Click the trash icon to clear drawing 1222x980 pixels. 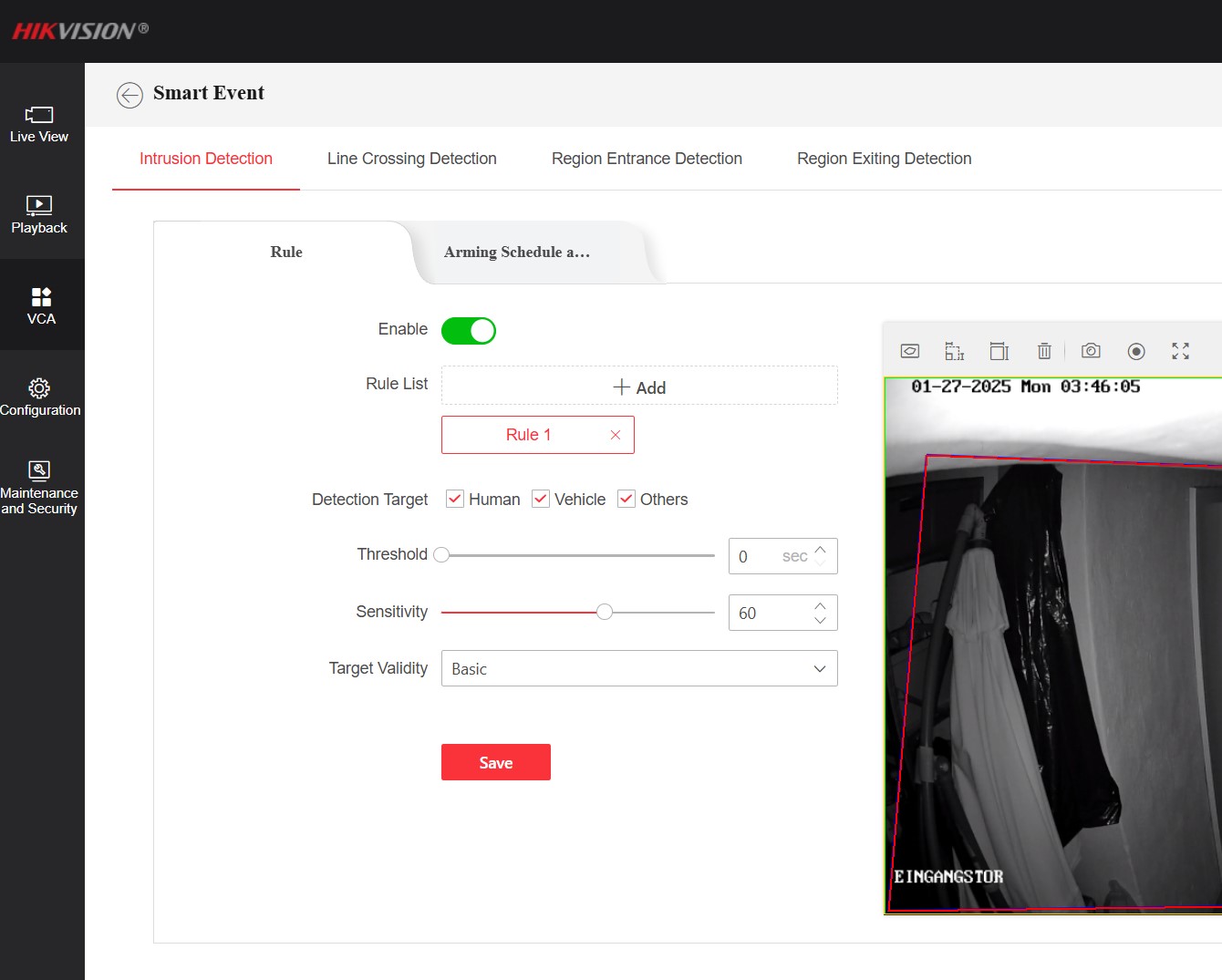(x=1044, y=351)
